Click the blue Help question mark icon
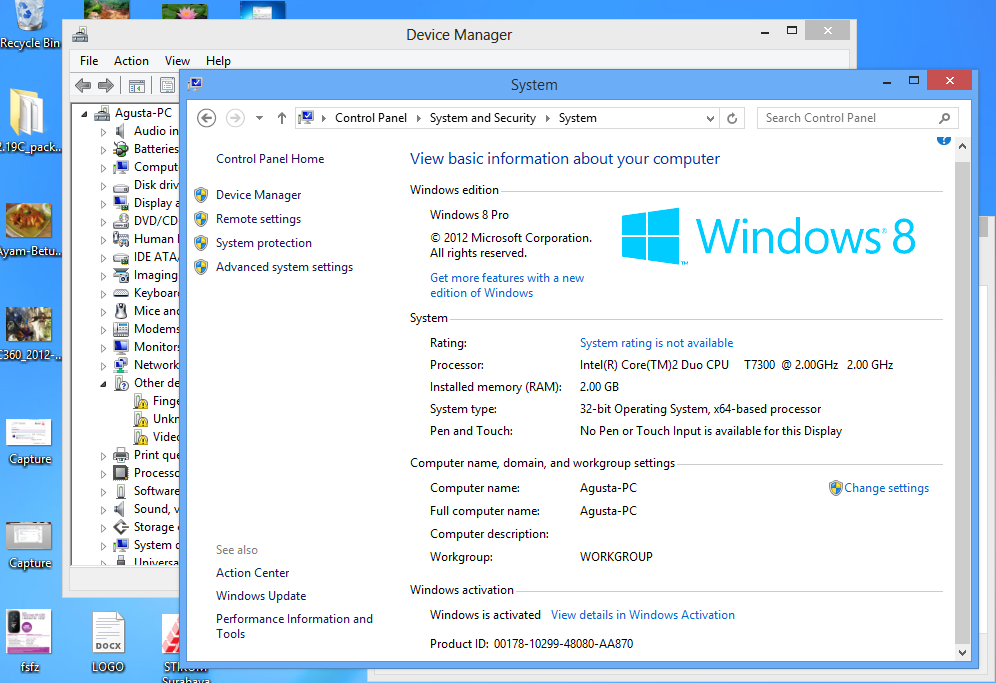Screen dimensions: 996x683 944,140
